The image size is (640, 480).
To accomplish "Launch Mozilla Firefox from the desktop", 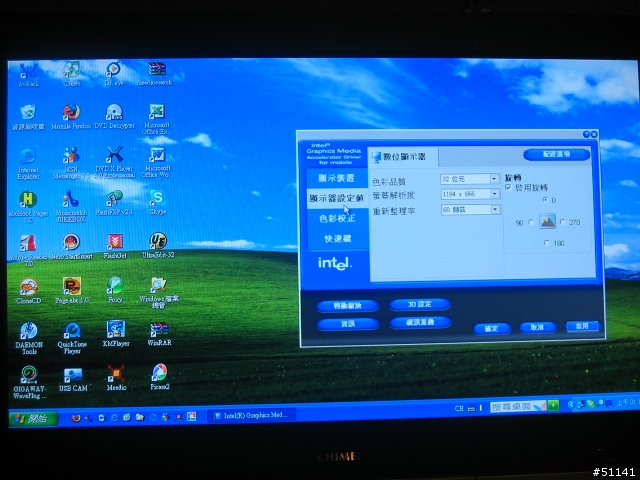I will point(71,117).
